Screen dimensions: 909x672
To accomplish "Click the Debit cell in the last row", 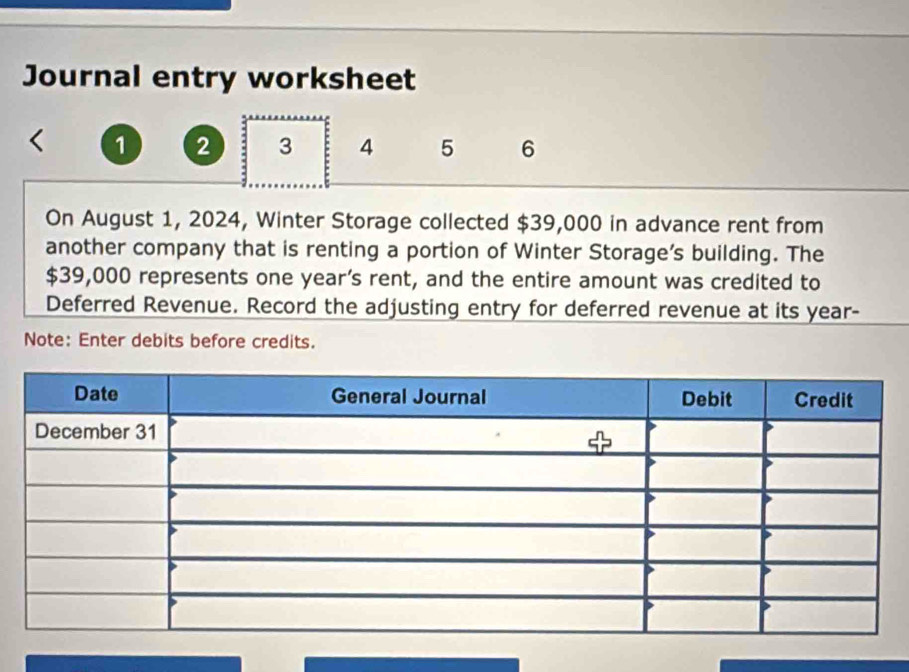I will click(706, 612).
